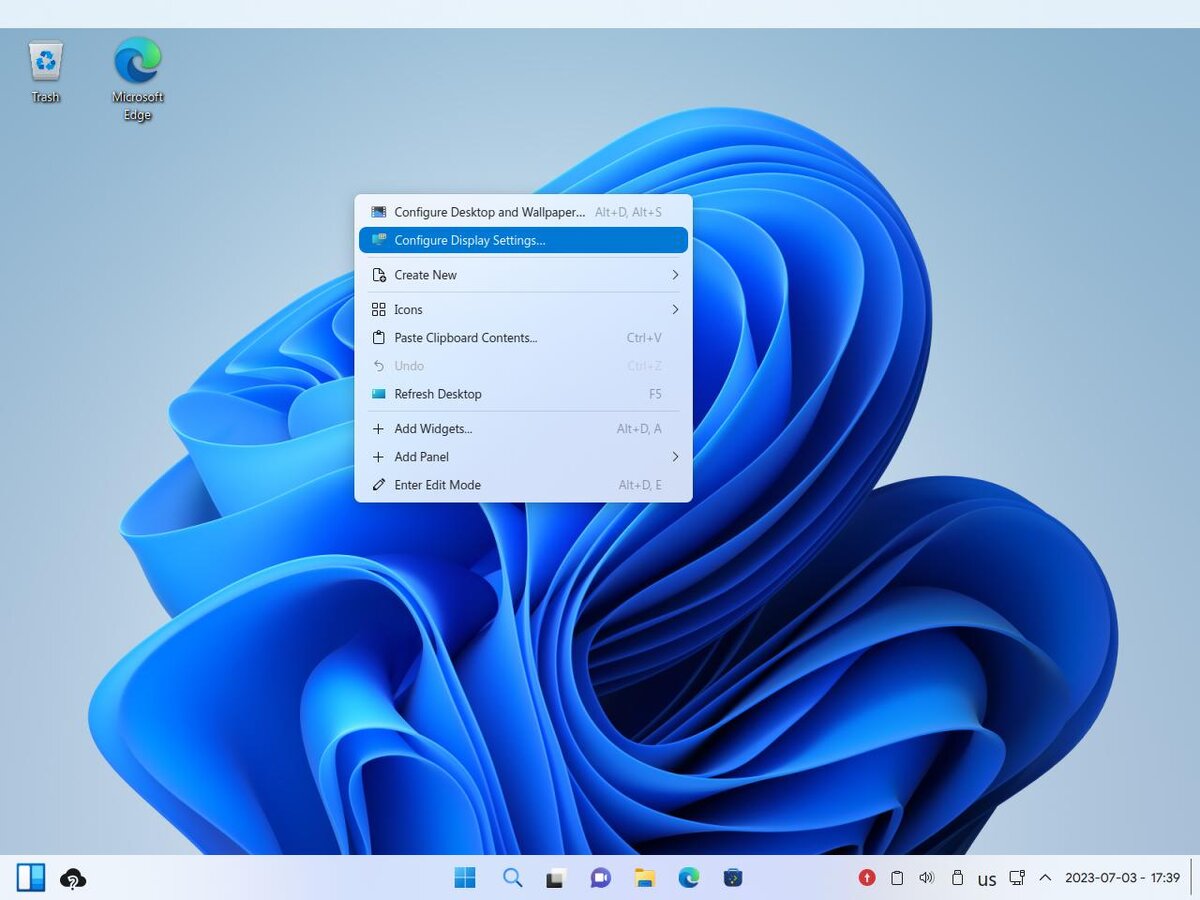Click the 'us' keyboard layout indicator
This screenshot has height=900, width=1200.
pos(987,880)
